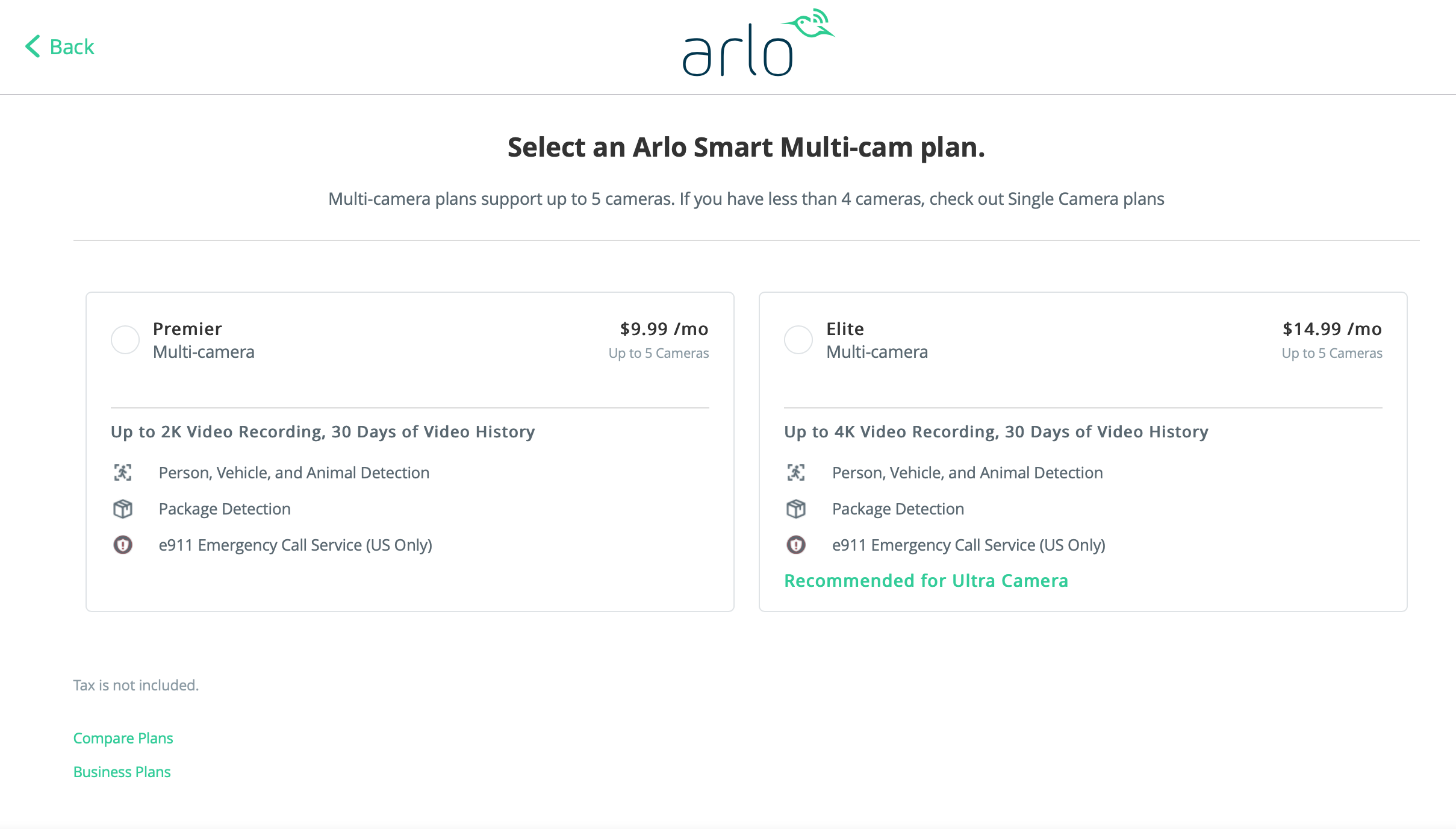Screen dimensions: 1456x829
Task: Click the Back chevron arrow icon
Action: [33, 46]
